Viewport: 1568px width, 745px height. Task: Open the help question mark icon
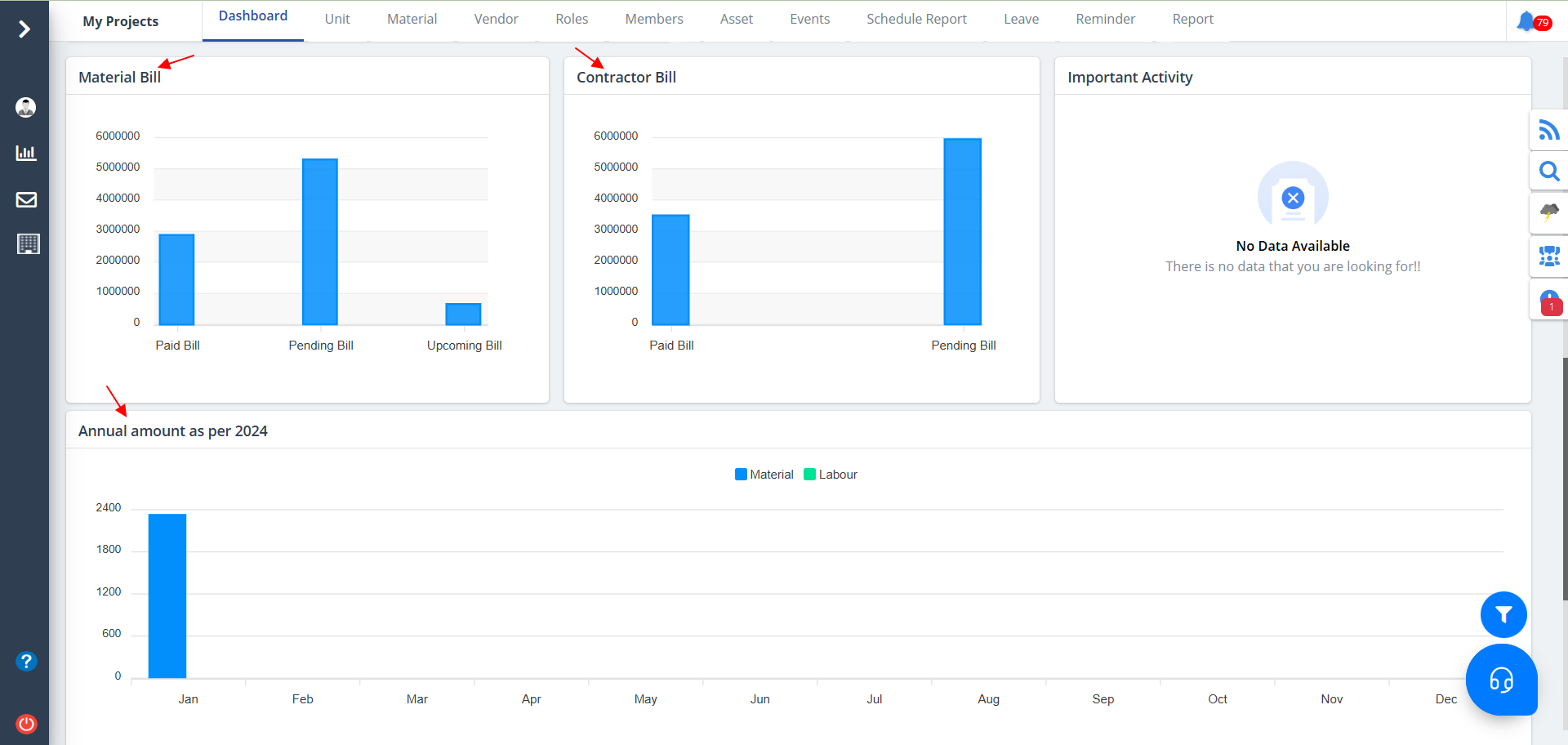pyautogui.click(x=26, y=661)
